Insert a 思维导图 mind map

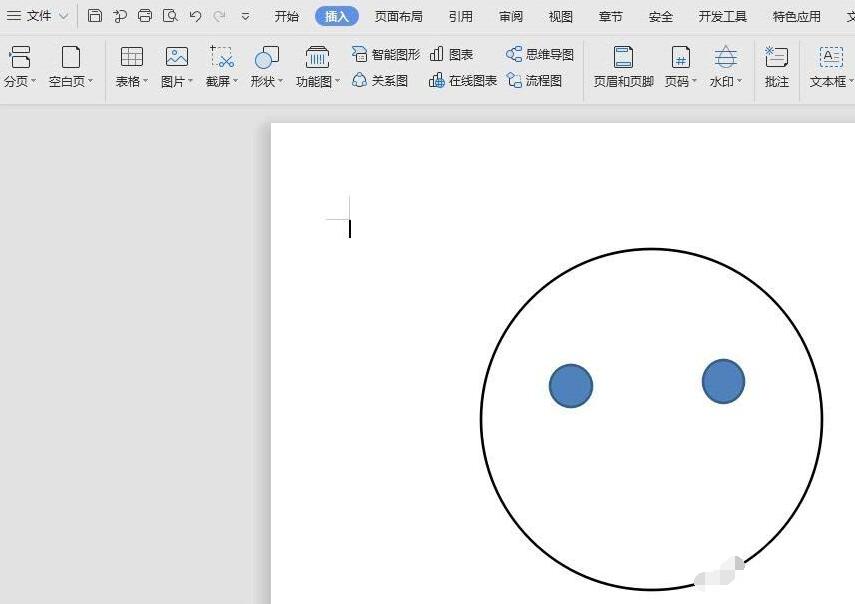pyautogui.click(x=540, y=55)
